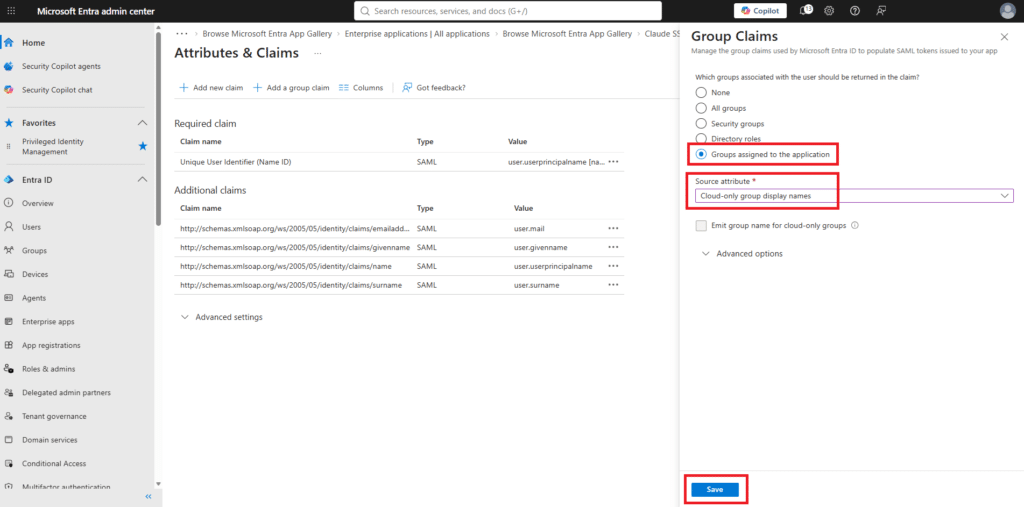Close the Group Claims panel
1024x507 pixels.
1004,37
